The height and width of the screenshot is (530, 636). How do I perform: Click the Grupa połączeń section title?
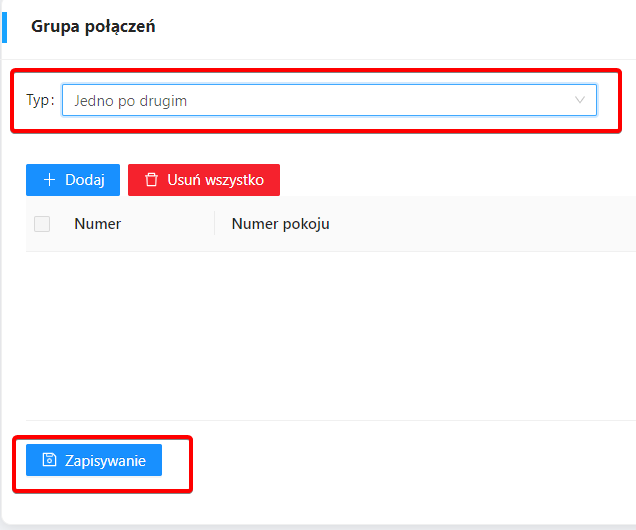93,27
